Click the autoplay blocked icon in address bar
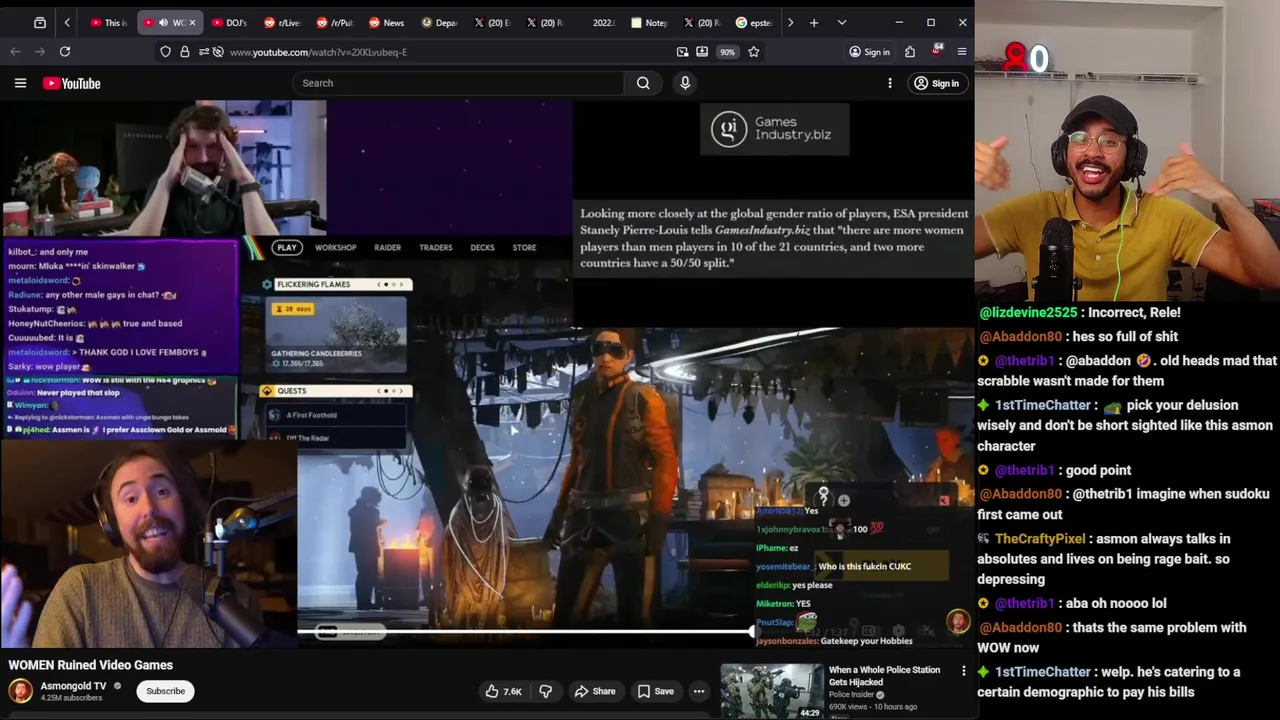Screen dimensions: 1280x720 [218, 52]
